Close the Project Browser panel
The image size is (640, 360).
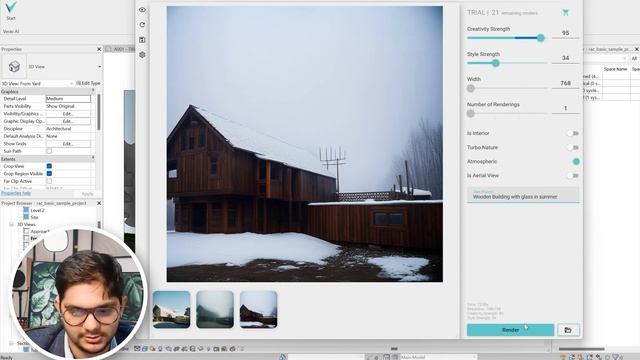(x=99, y=203)
